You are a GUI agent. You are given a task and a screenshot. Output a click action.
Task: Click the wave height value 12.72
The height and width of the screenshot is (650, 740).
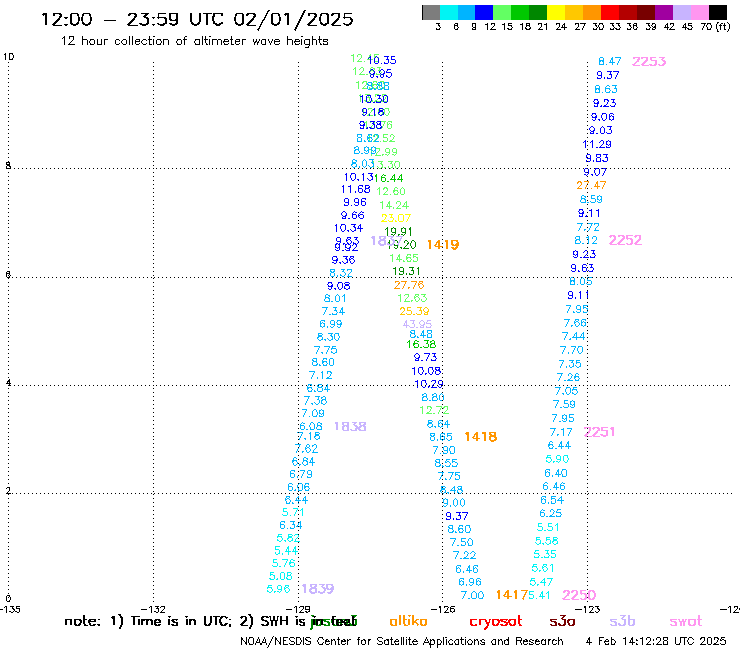point(434,410)
